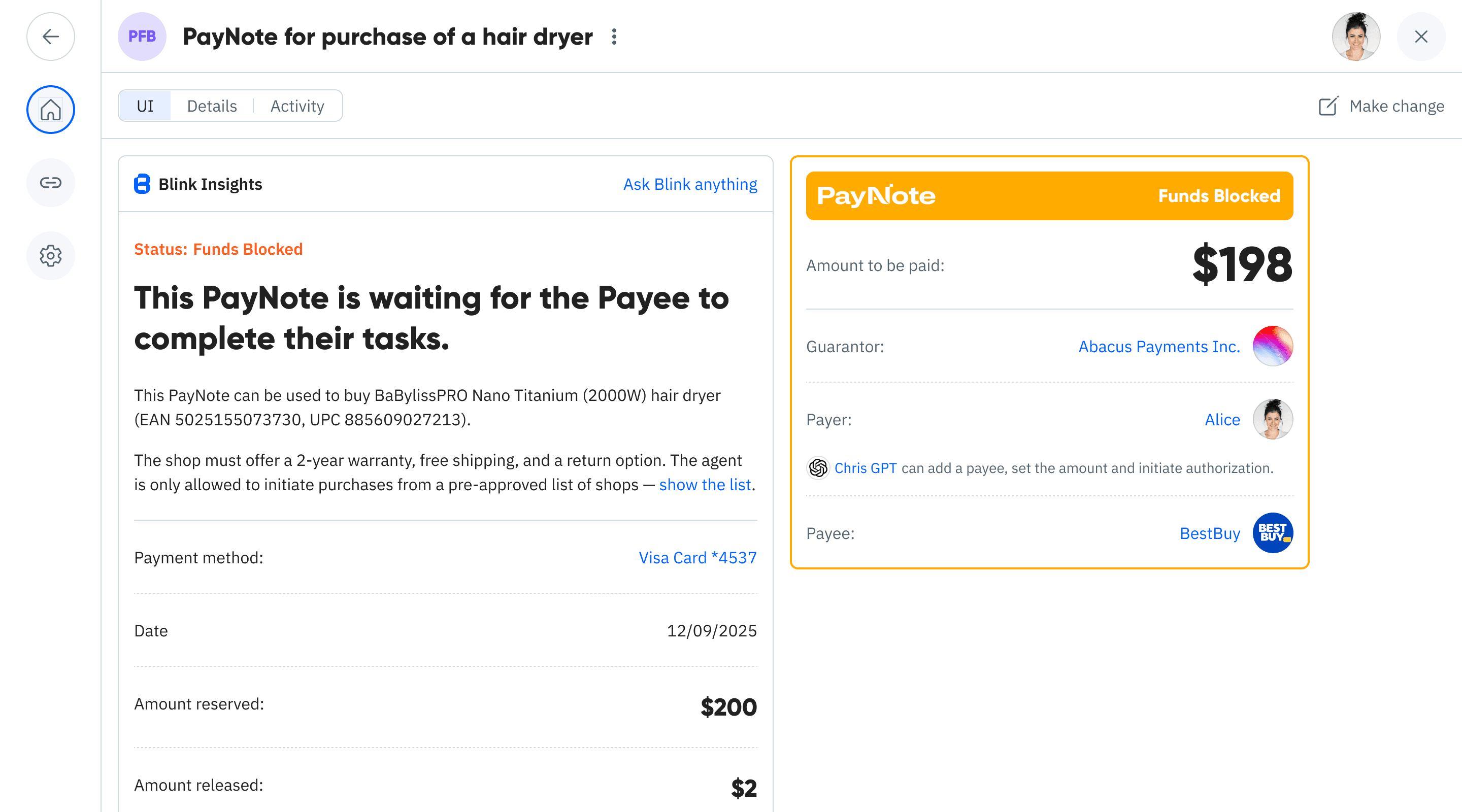Open the Ask Blink anything link
The height and width of the screenshot is (812, 1462).
pos(690,184)
